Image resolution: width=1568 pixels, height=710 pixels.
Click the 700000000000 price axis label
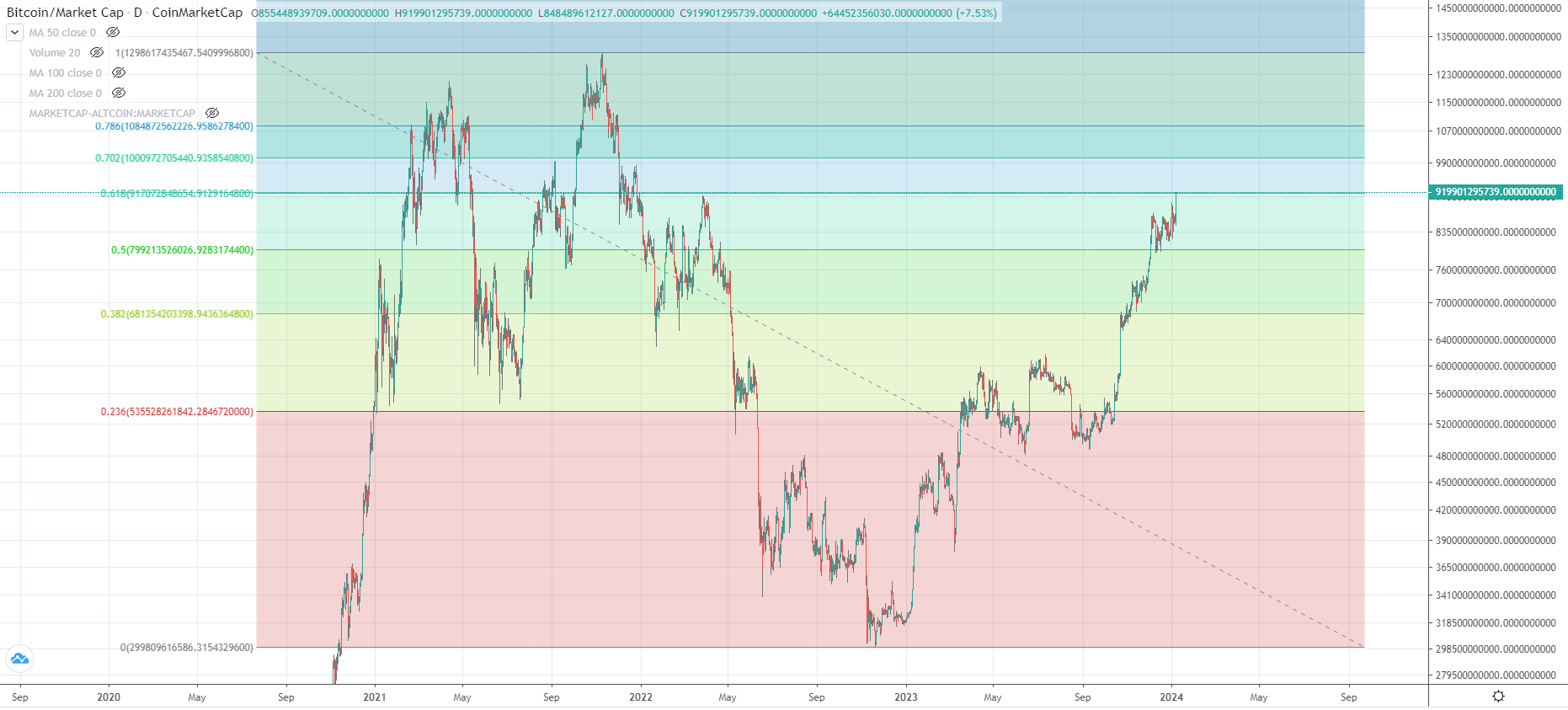[1496, 302]
